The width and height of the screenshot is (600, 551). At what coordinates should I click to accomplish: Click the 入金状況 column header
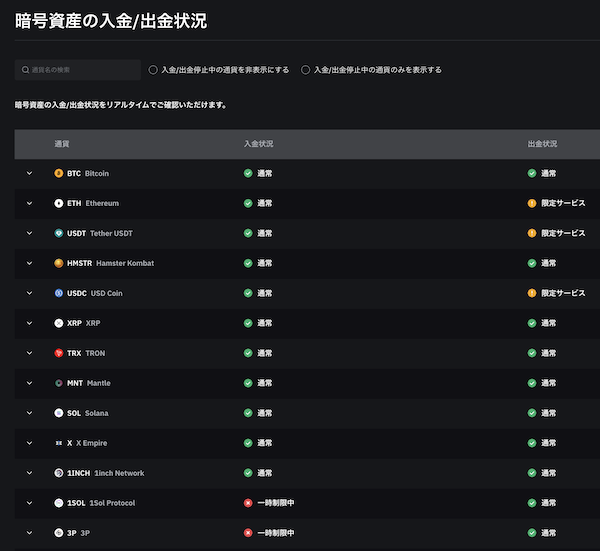[x=259, y=144]
